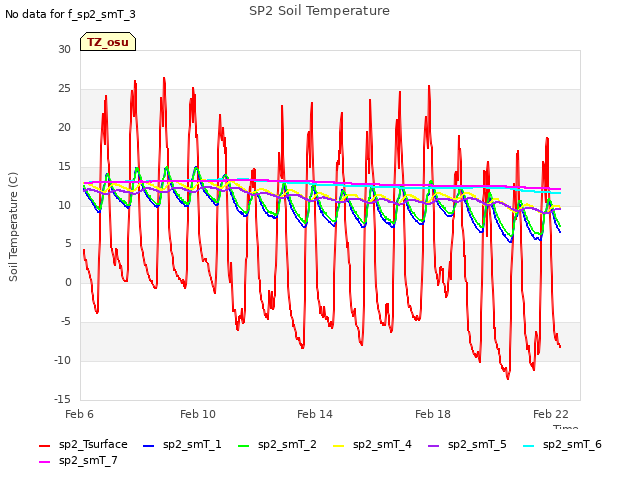This screenshot has width=640, height=480.
Task: Click the Feb 14 x-axis tick label
Action: pyautogui.click(x=315, y=414)
